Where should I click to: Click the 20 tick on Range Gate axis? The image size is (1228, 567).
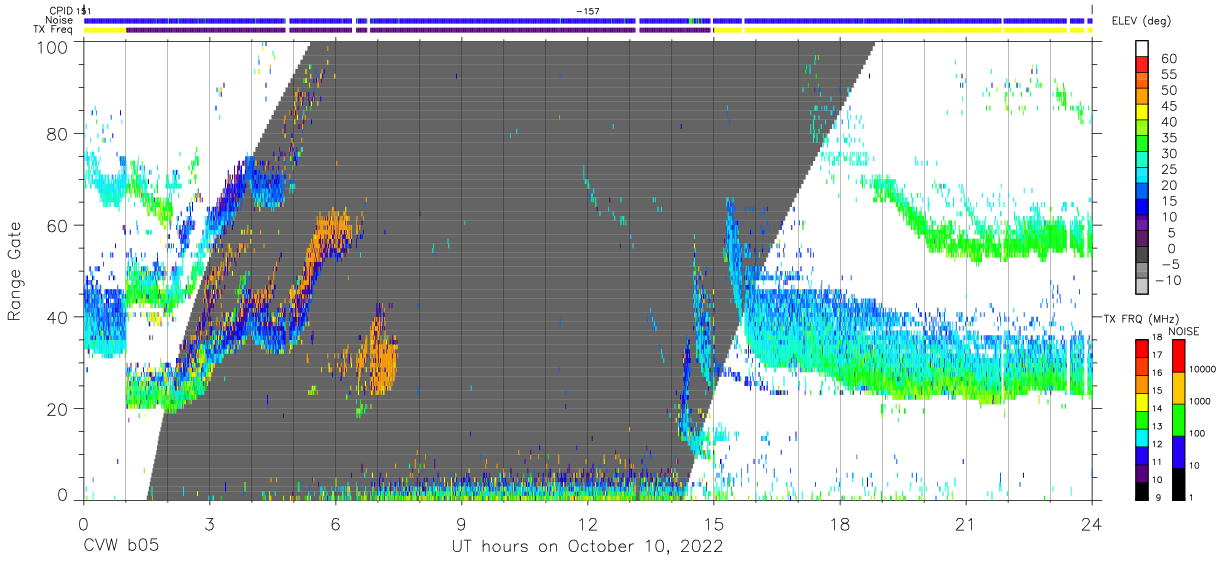tap(58, 410)
